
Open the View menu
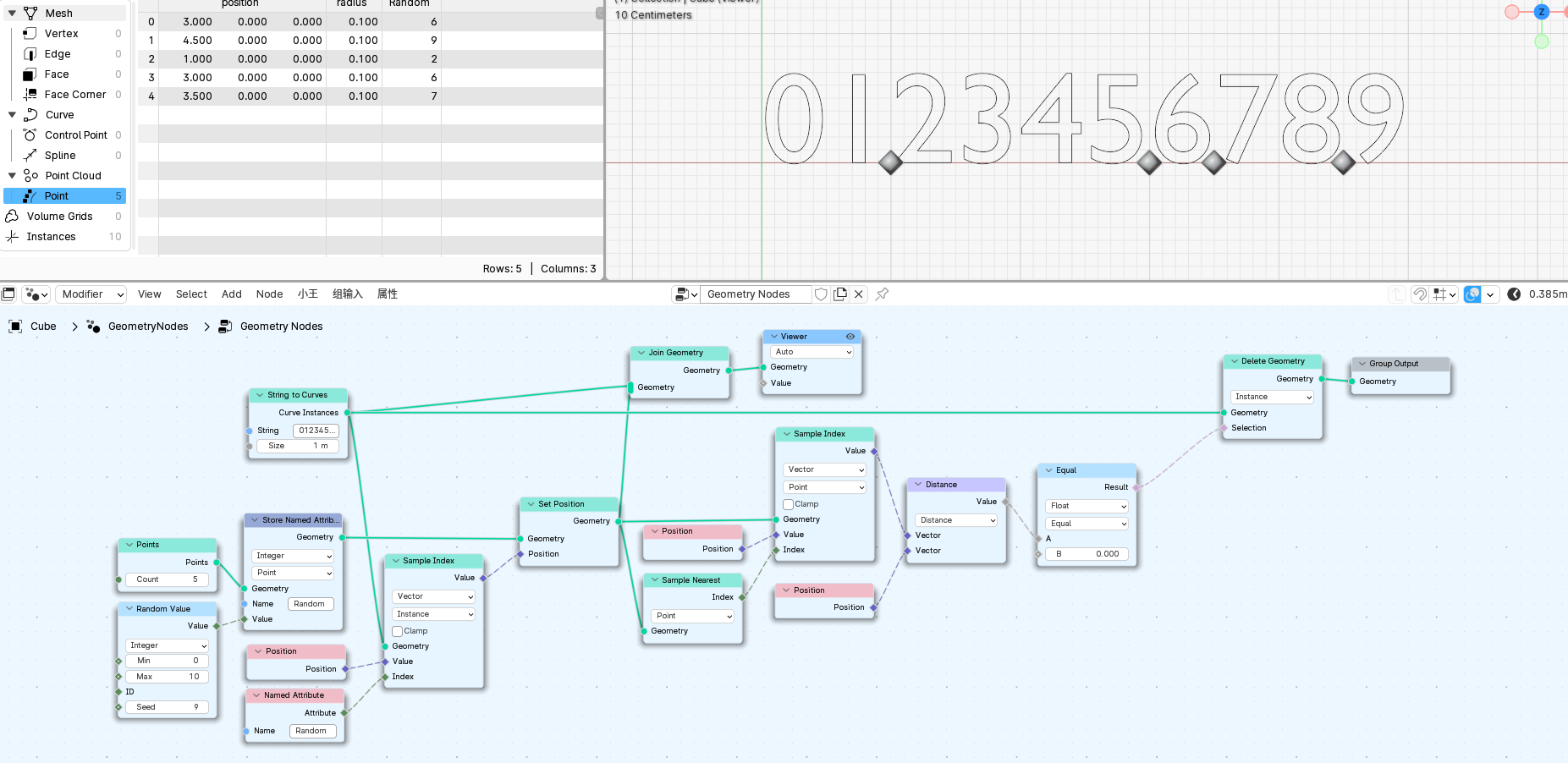(150, 294)
